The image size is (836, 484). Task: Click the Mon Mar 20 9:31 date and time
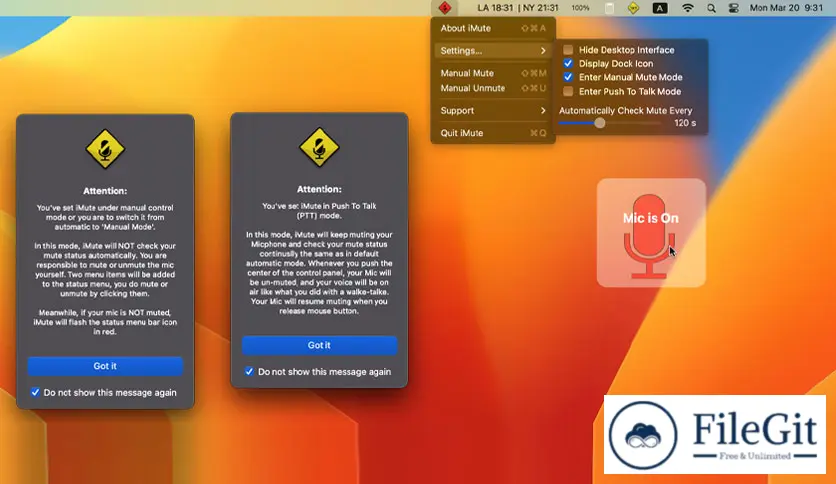786,8
